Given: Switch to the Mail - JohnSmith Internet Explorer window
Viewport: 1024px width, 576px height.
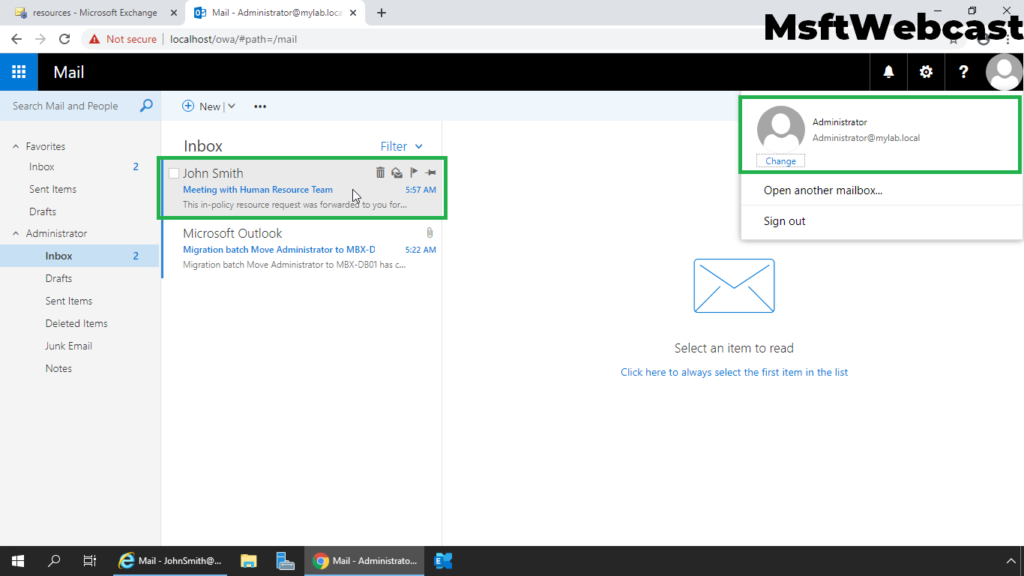Looking at the screenshot, I should click(170, 561).
